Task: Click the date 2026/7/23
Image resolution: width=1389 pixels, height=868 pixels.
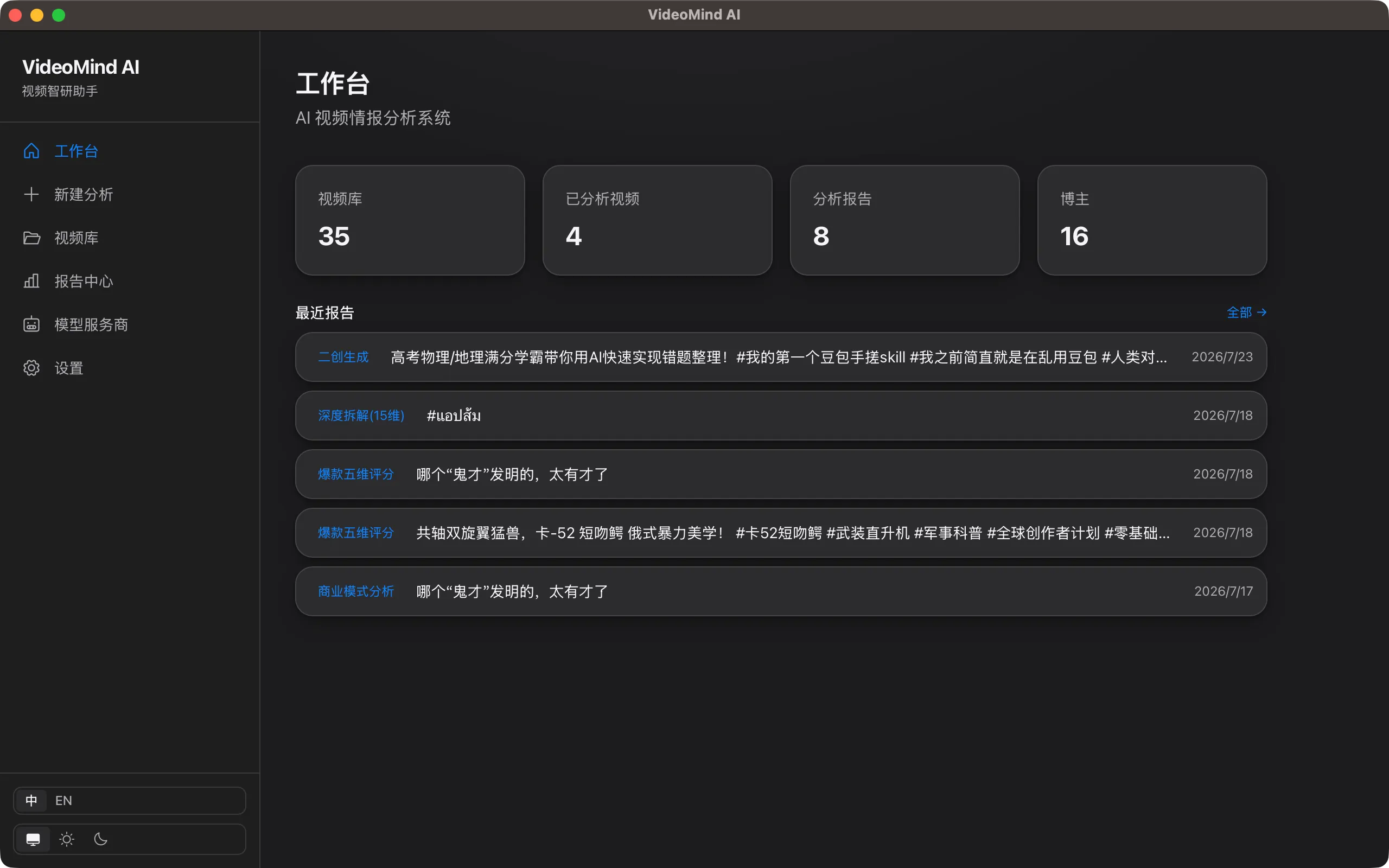Action: point(1222,357)
